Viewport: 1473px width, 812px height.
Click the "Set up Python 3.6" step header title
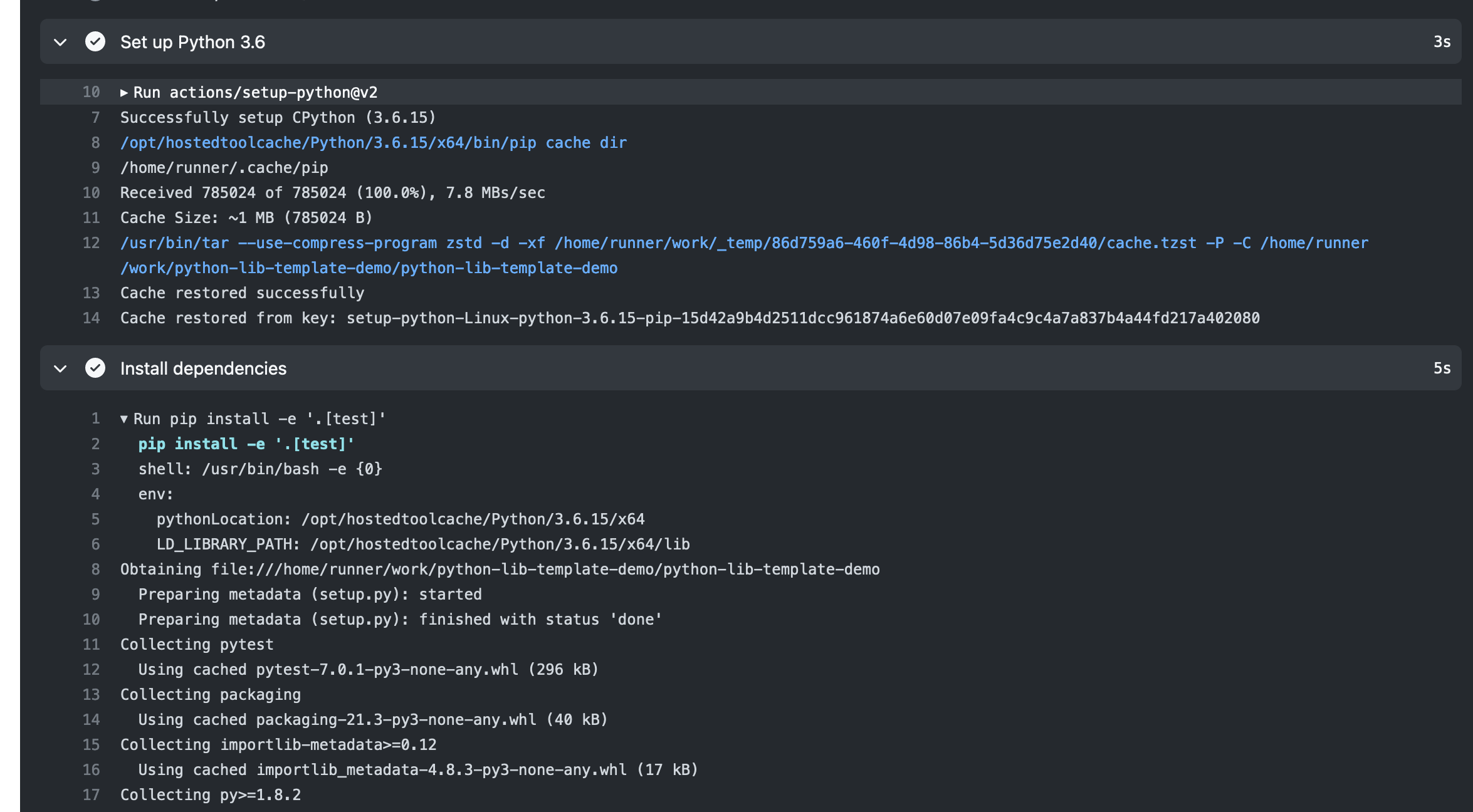click(193, 42)
